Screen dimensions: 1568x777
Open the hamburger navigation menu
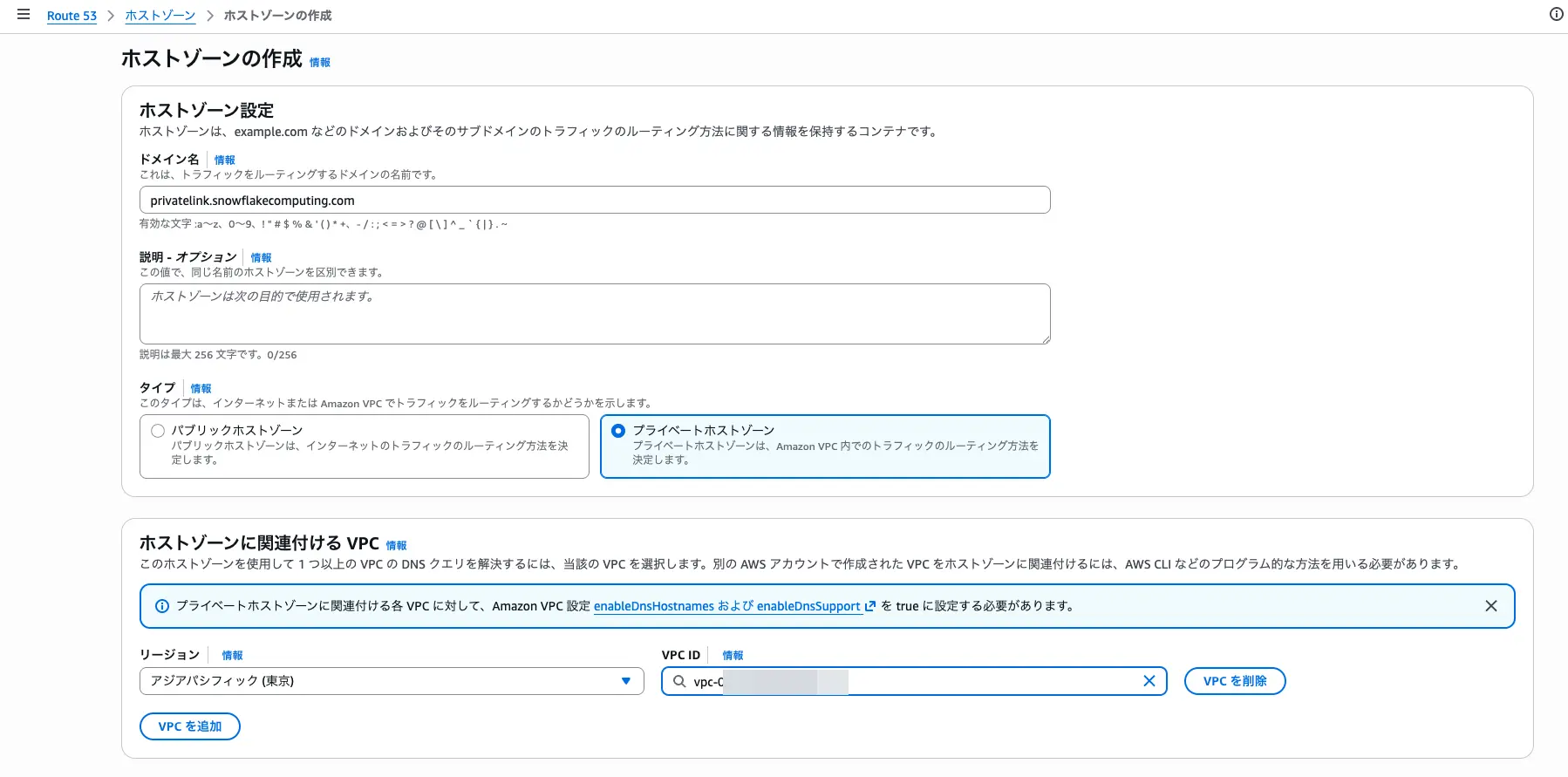(24, 15)
